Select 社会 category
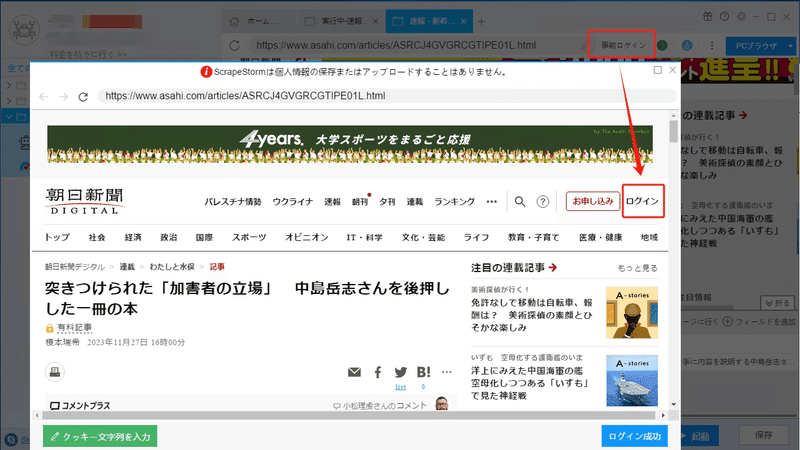Viewport: 800px width, 450px height. tap(96, 237)
